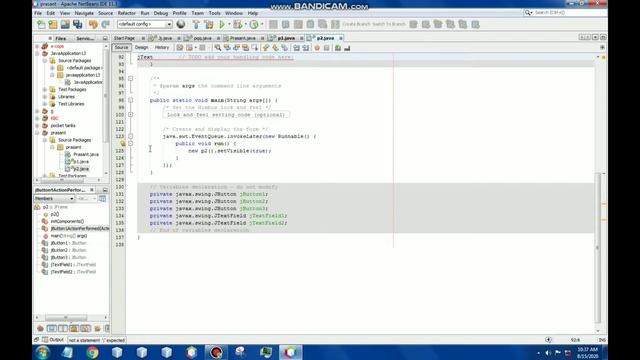Click the Debug Project toolbar icon
The image size is (640, 360).
coord(238,24)
